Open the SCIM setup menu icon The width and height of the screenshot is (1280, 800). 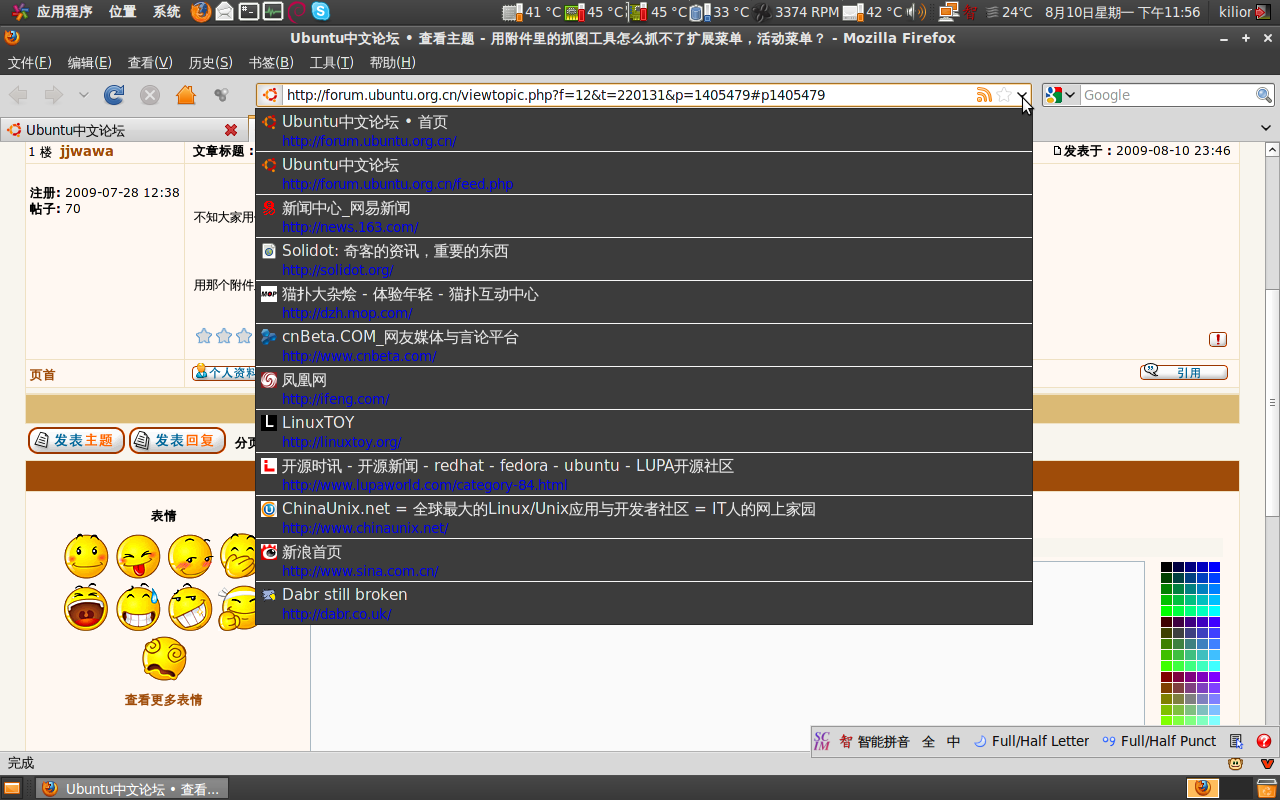(1237, 741)
